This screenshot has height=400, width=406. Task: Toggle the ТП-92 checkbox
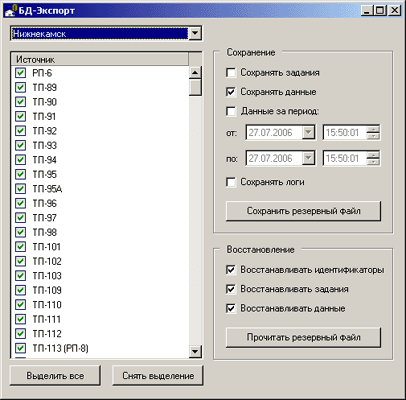coord(20,131)
